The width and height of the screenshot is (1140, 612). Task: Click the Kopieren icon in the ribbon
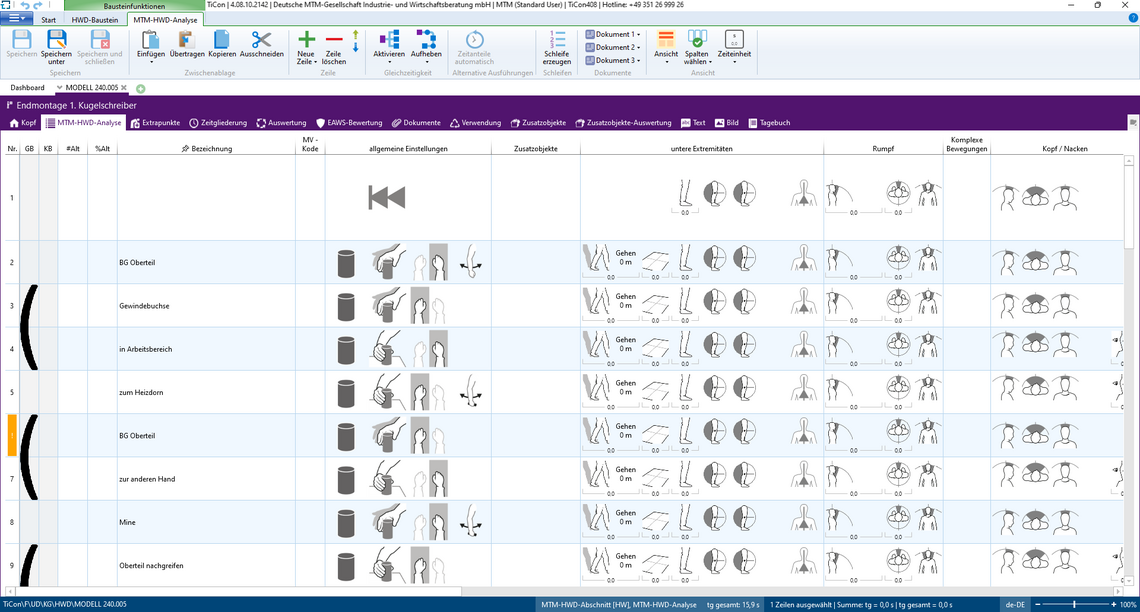pyautogui.click(x=222, y=40)
